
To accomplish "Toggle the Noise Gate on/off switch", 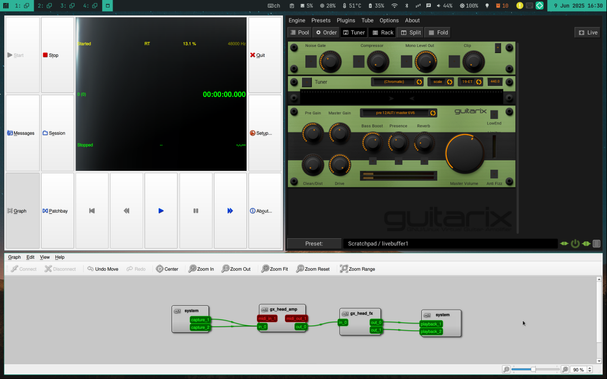I will [311, 62].
